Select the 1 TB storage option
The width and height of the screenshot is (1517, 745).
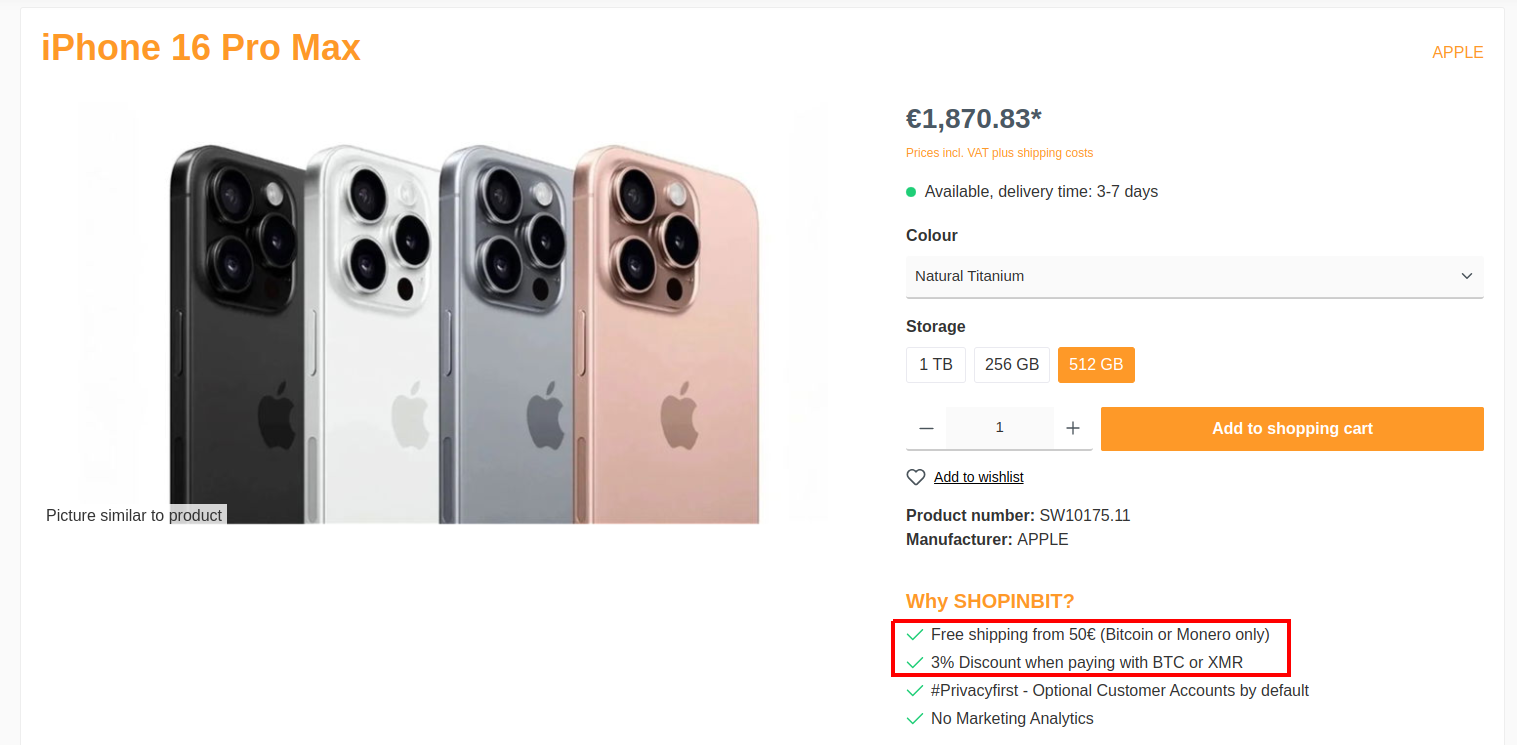tap(935, 365)
